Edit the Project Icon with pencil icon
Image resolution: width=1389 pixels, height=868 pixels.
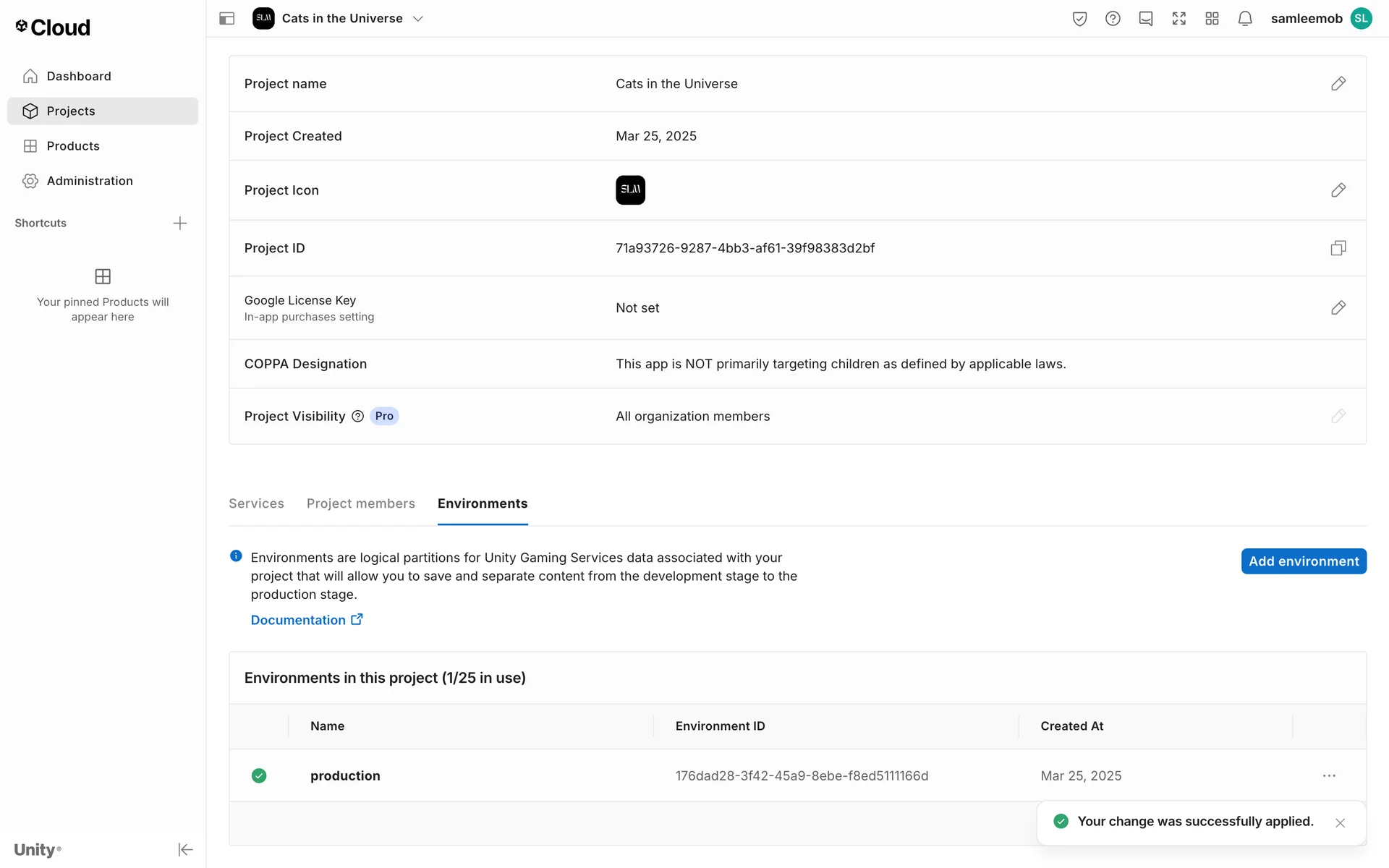1338,190
